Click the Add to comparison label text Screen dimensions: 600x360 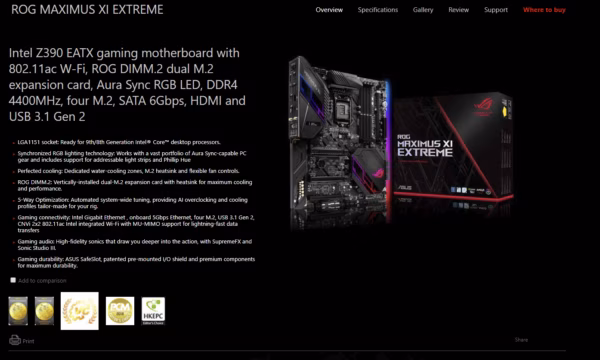[x=42, y=281]
